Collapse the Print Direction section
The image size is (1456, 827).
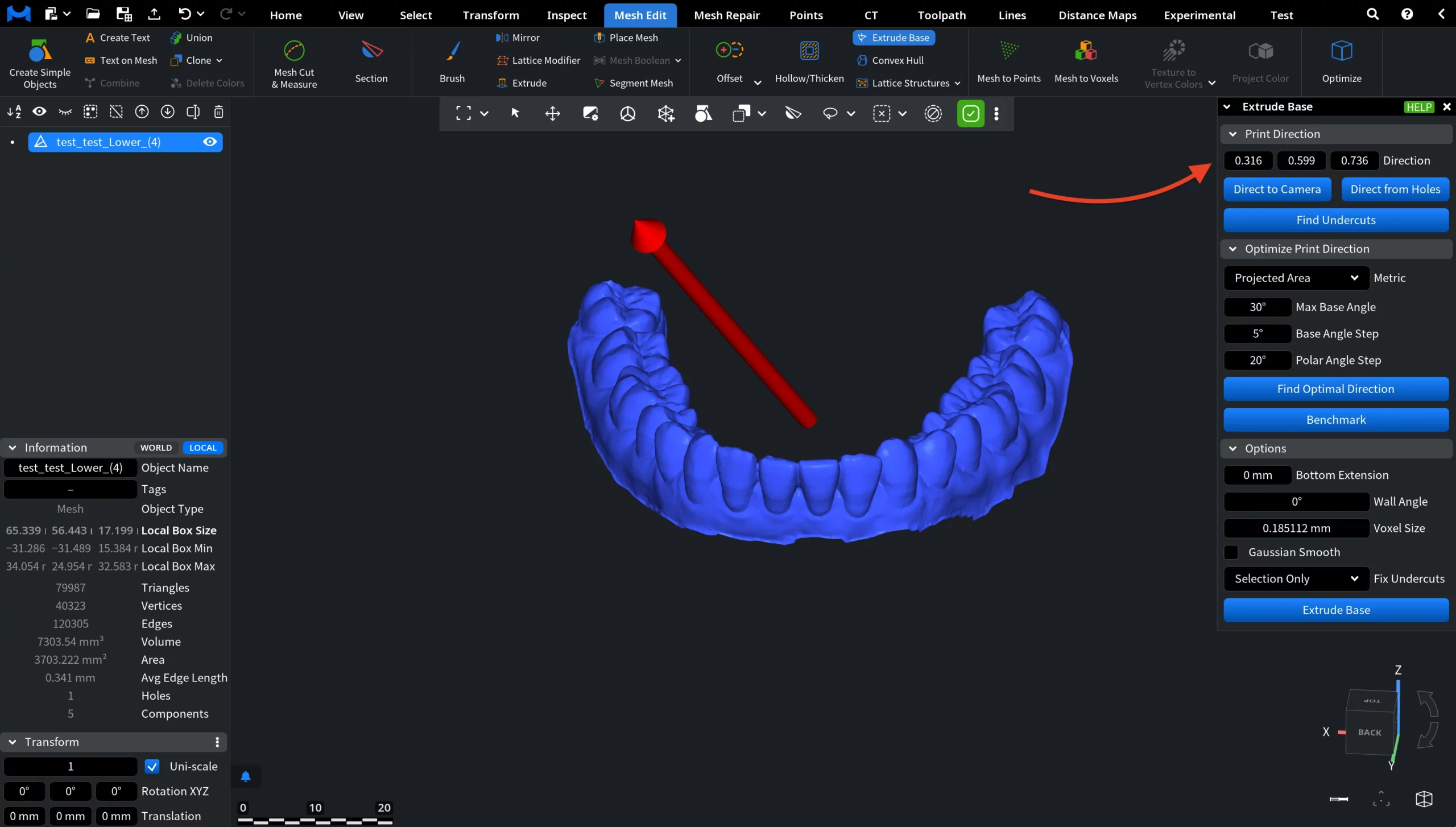(x=1232, y=134)
